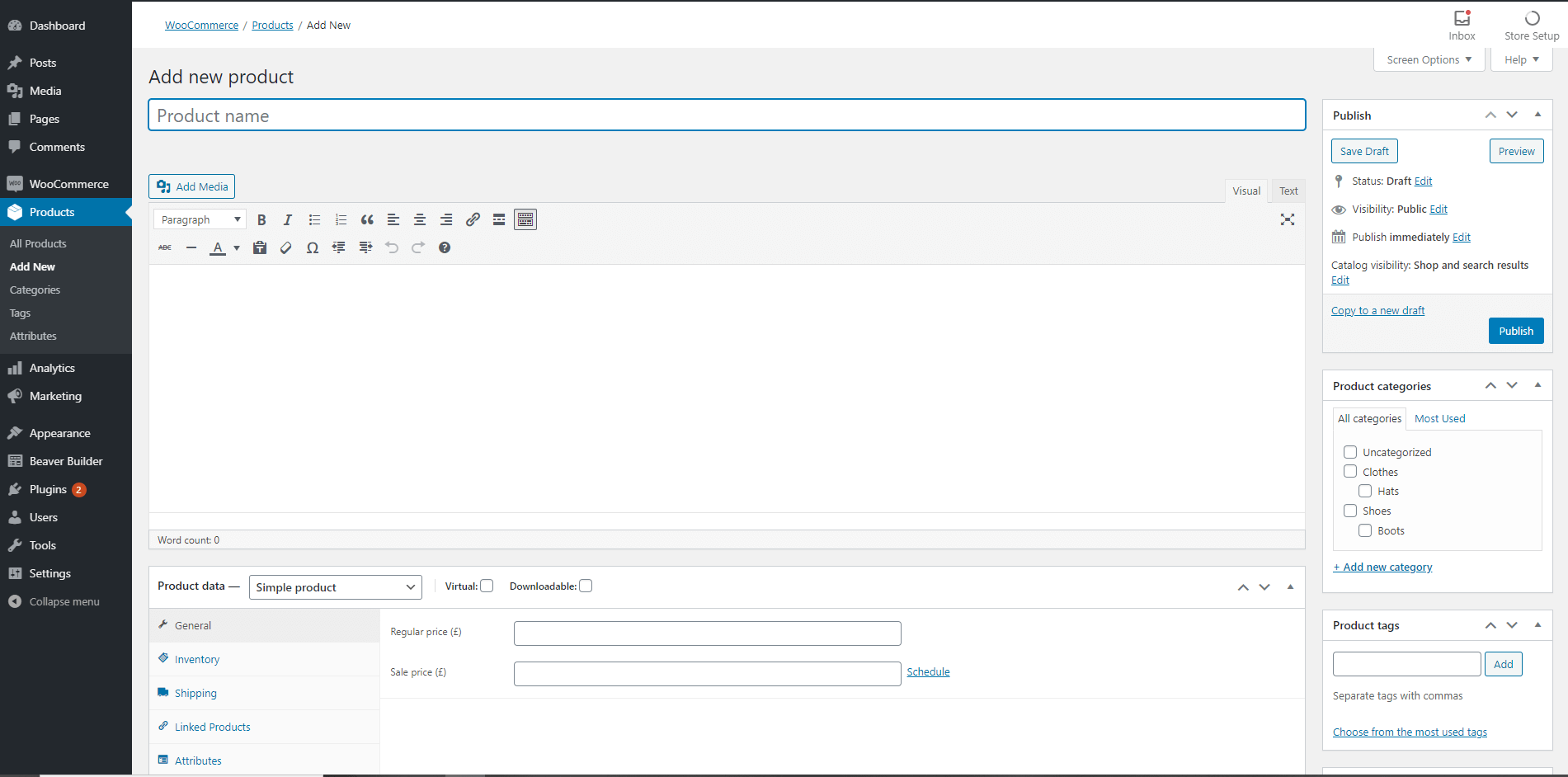Screen dimensions: 1568x777
Task: Insert a bulleted list
Action: pos(314,219)
